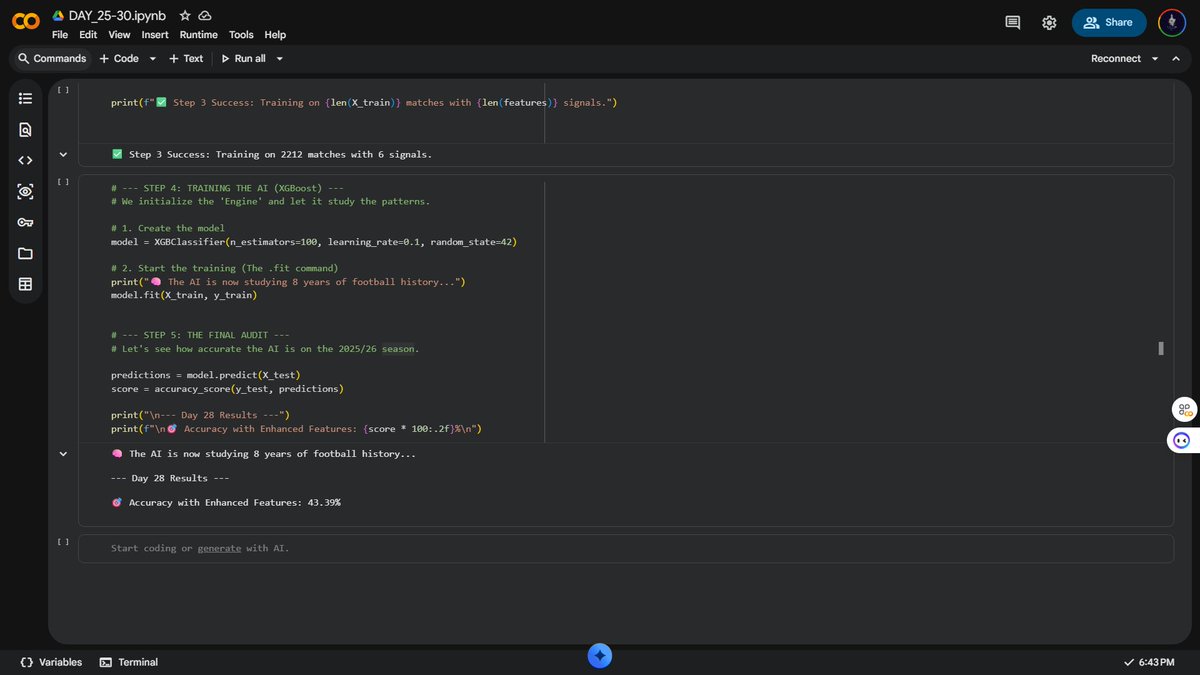Open the four-circles extension floating icon
Image resolution: width=1200 pixels, height=675 pixels.
click(x=1184, y=409)
